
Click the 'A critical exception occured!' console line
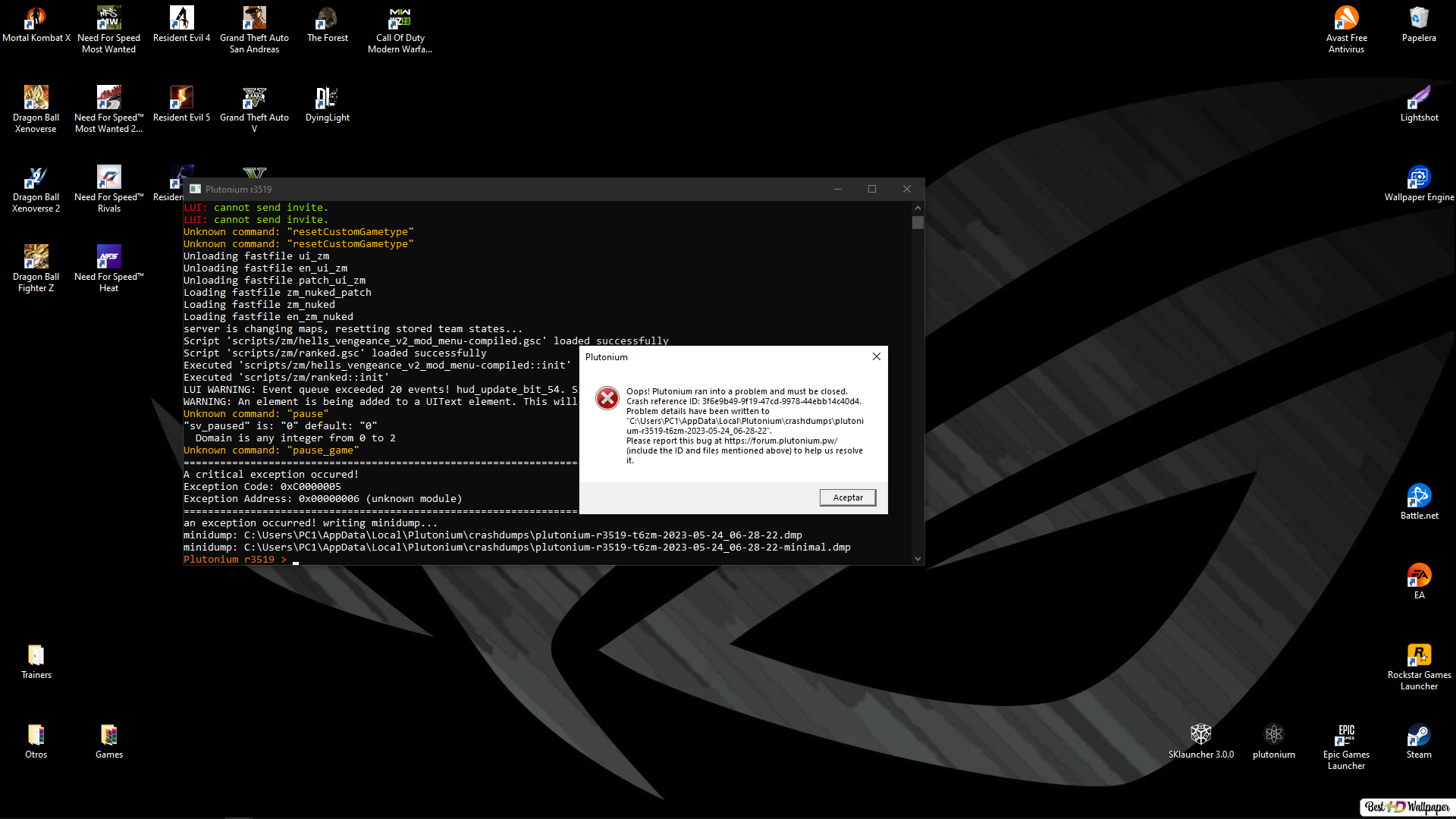(271, 475)
